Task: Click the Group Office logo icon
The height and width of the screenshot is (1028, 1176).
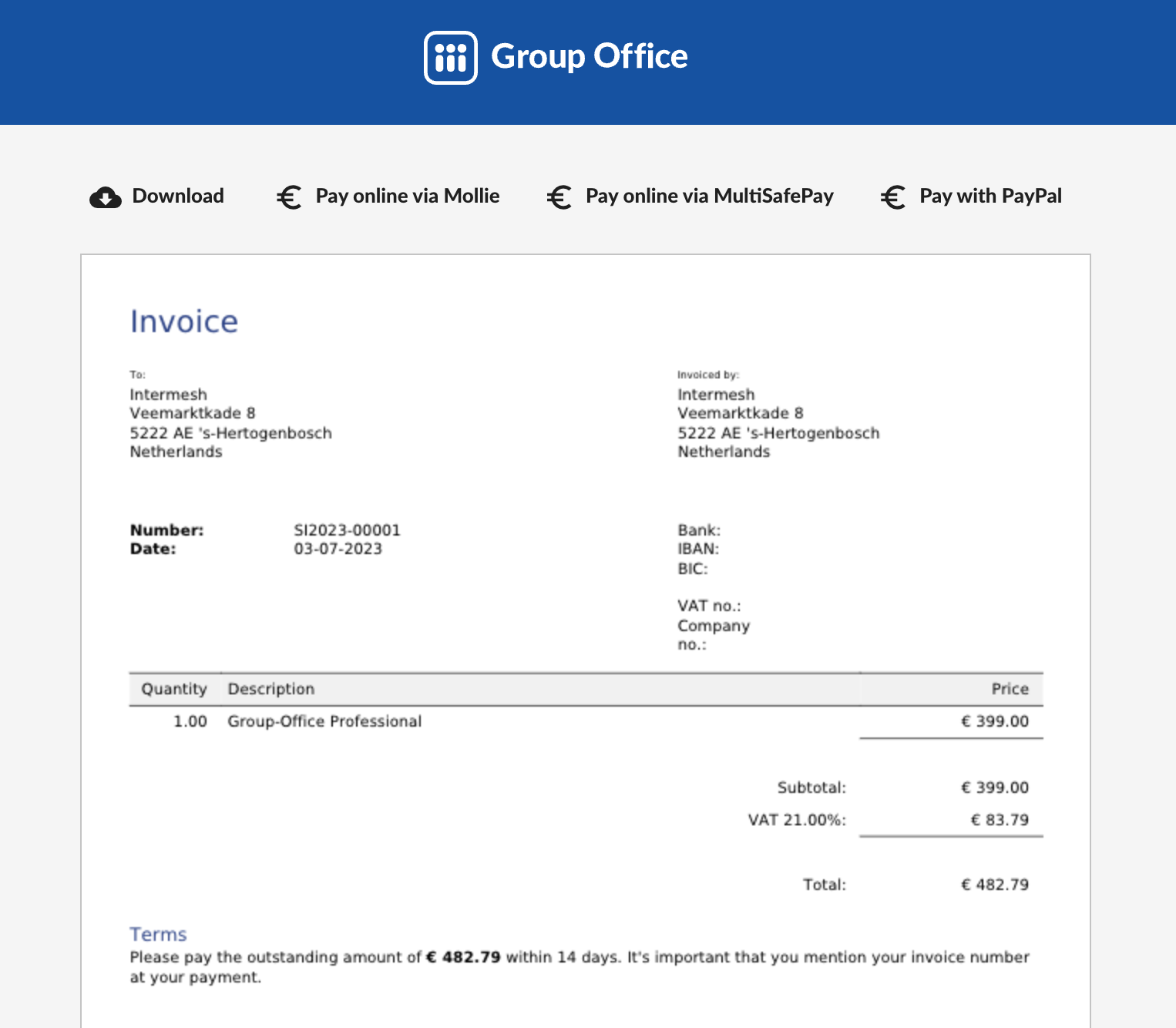Action: coord(451,58)
